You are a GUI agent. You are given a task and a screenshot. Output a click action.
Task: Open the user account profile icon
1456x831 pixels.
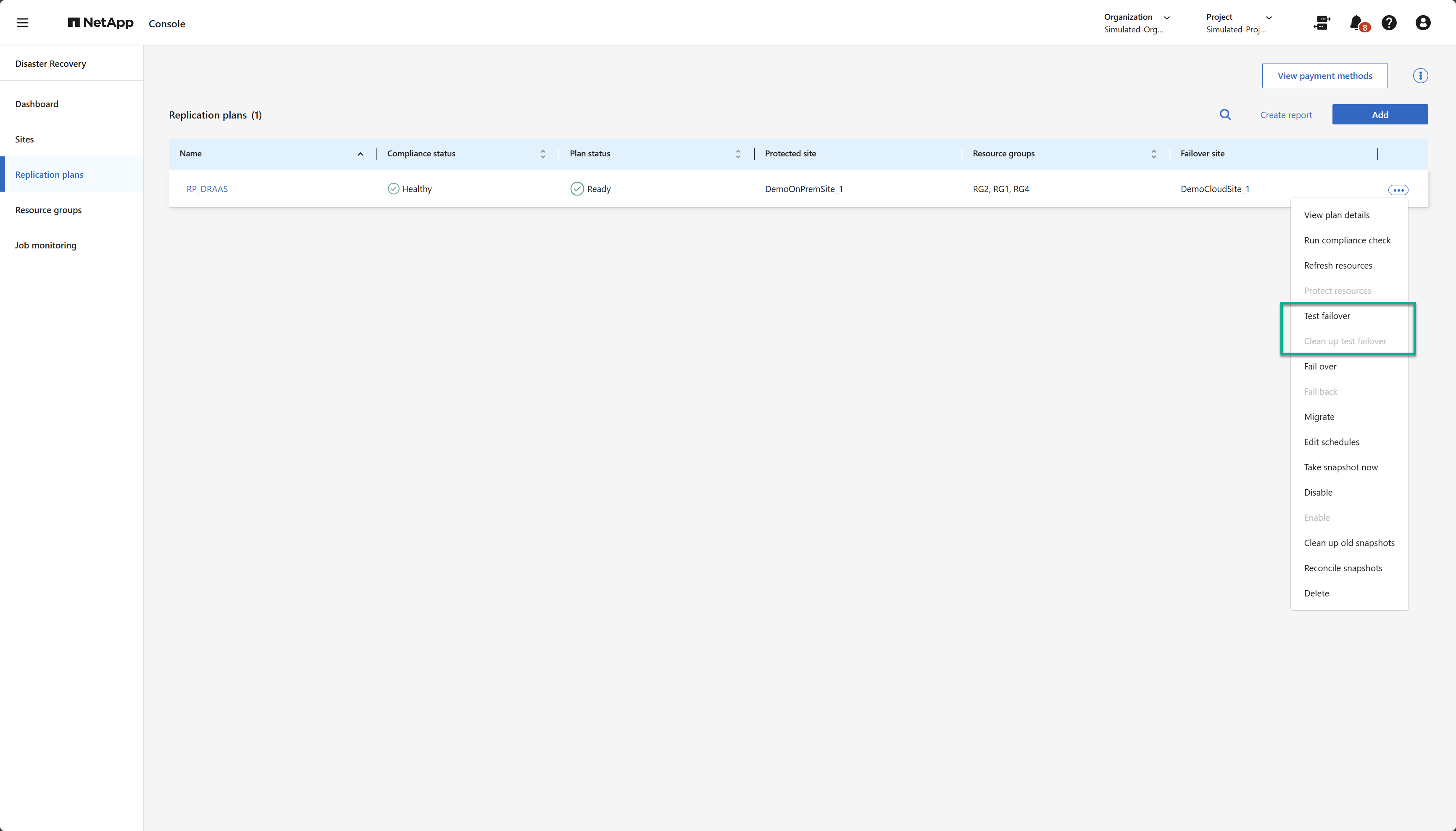click(1422, 23)
